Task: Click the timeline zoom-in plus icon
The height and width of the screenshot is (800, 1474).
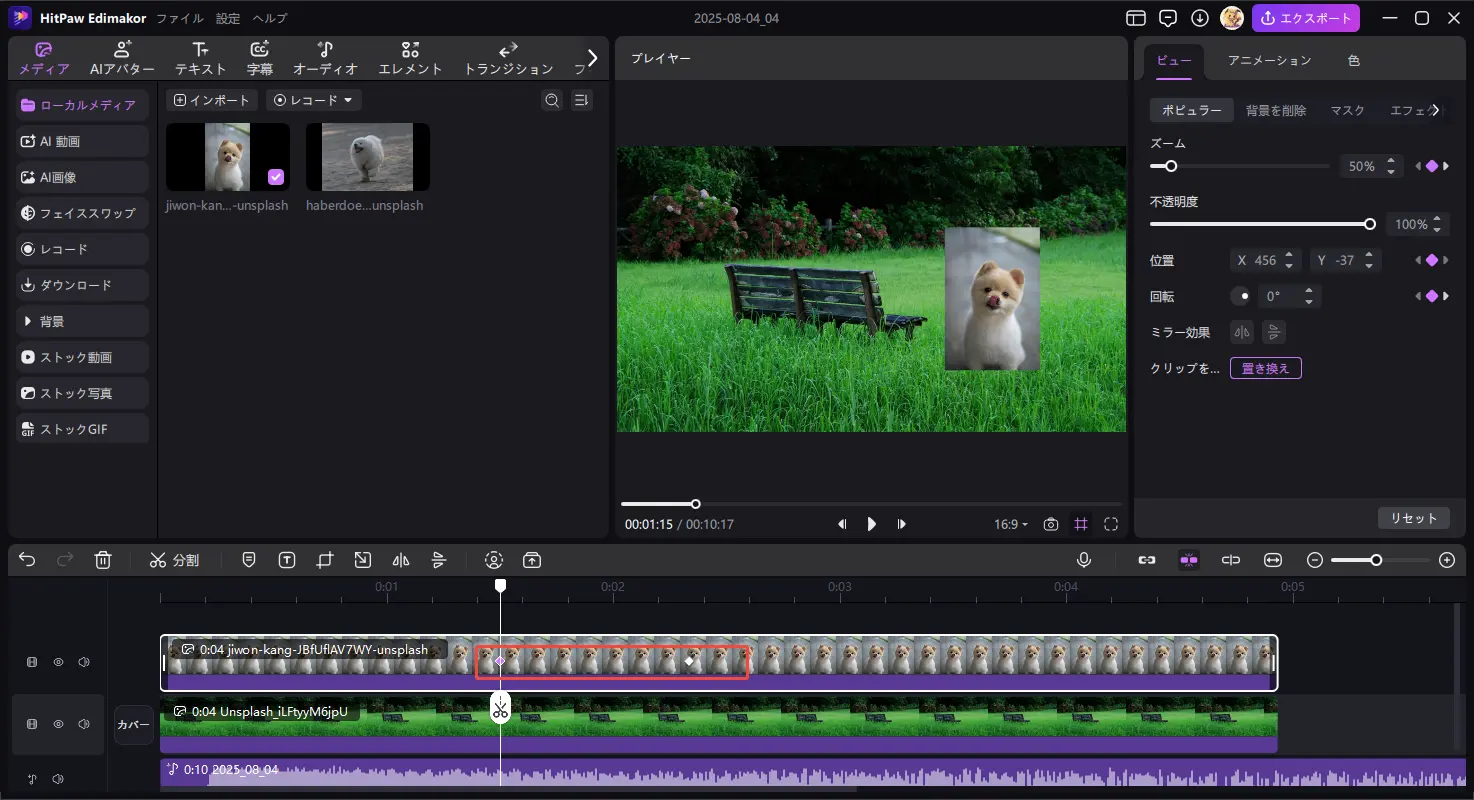Action: pos(1447,560)
